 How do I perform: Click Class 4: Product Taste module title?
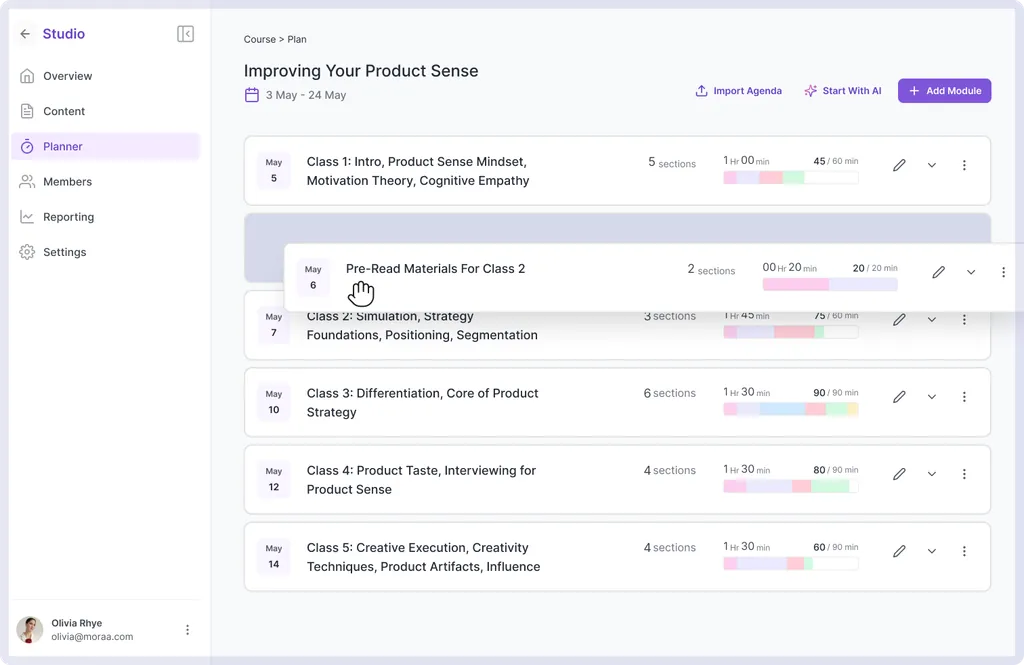pos(421,479)
